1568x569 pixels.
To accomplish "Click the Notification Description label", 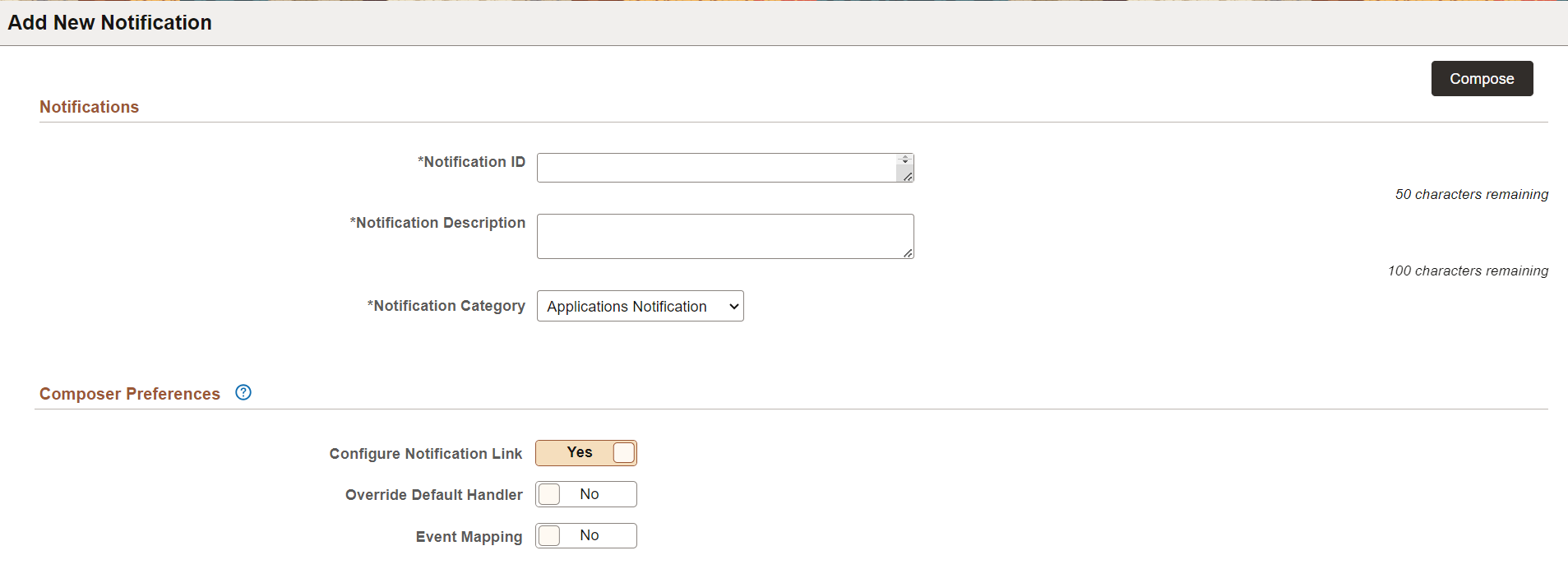I will [x=438, y=223].
